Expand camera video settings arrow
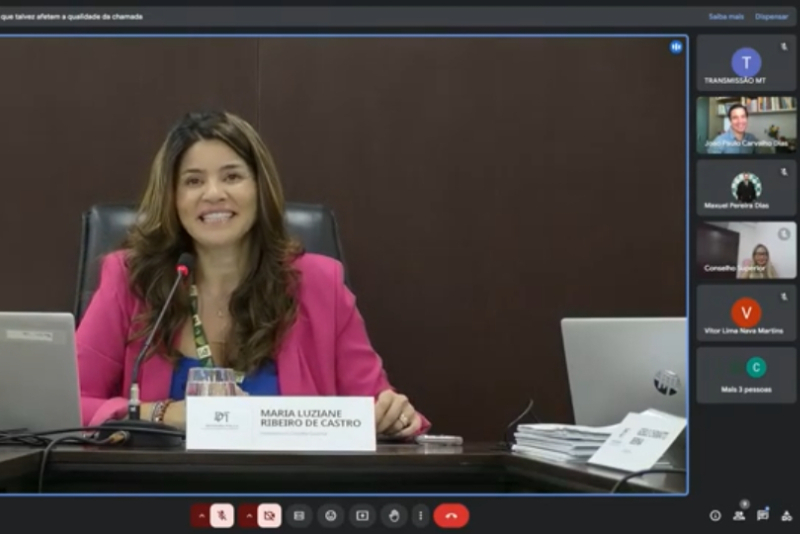Image resolution: width=800 pixels, height=534 pixels. click(247, 515)
